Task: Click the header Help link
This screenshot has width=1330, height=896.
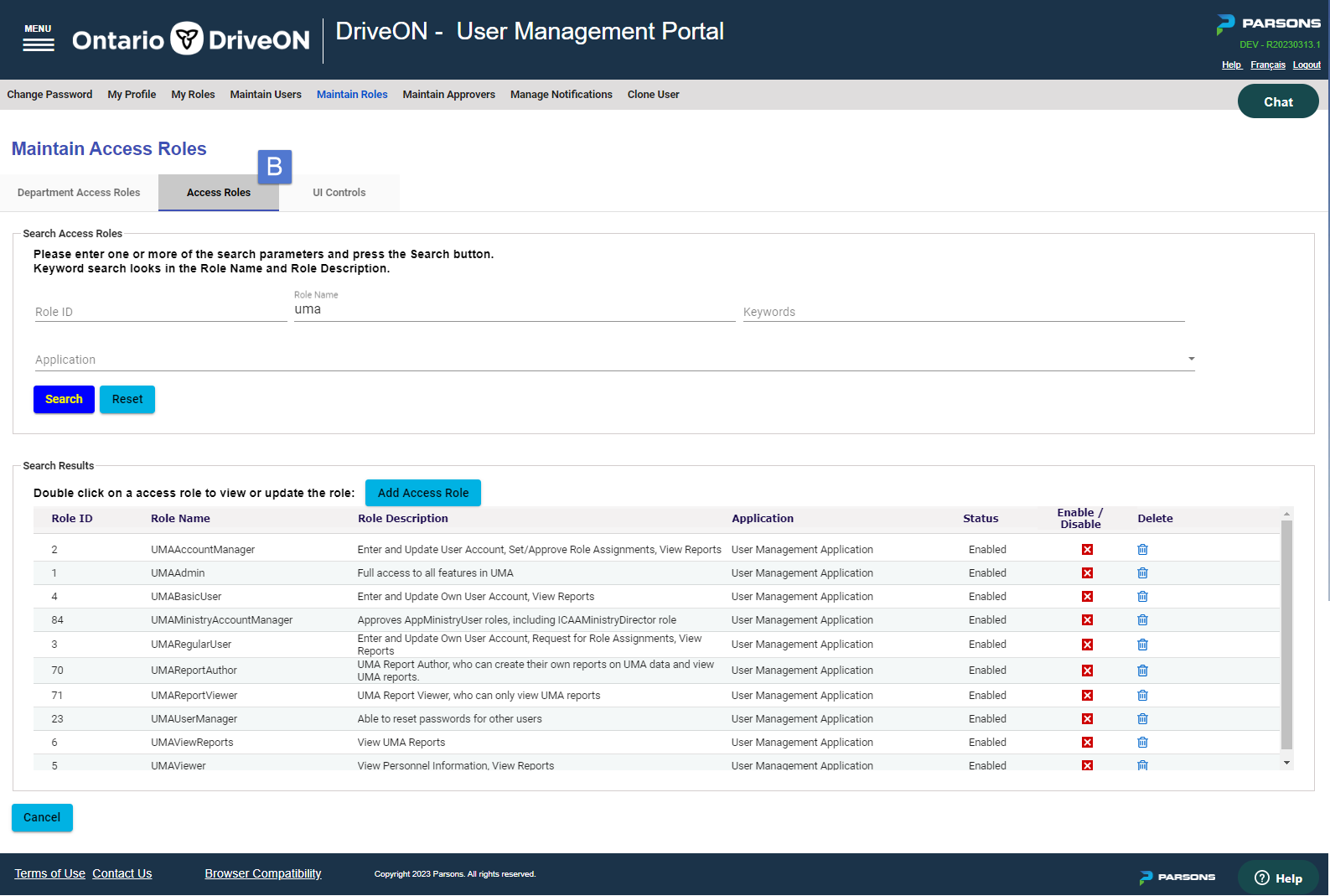Action: pyautogui.click(x=1231, y=65)
